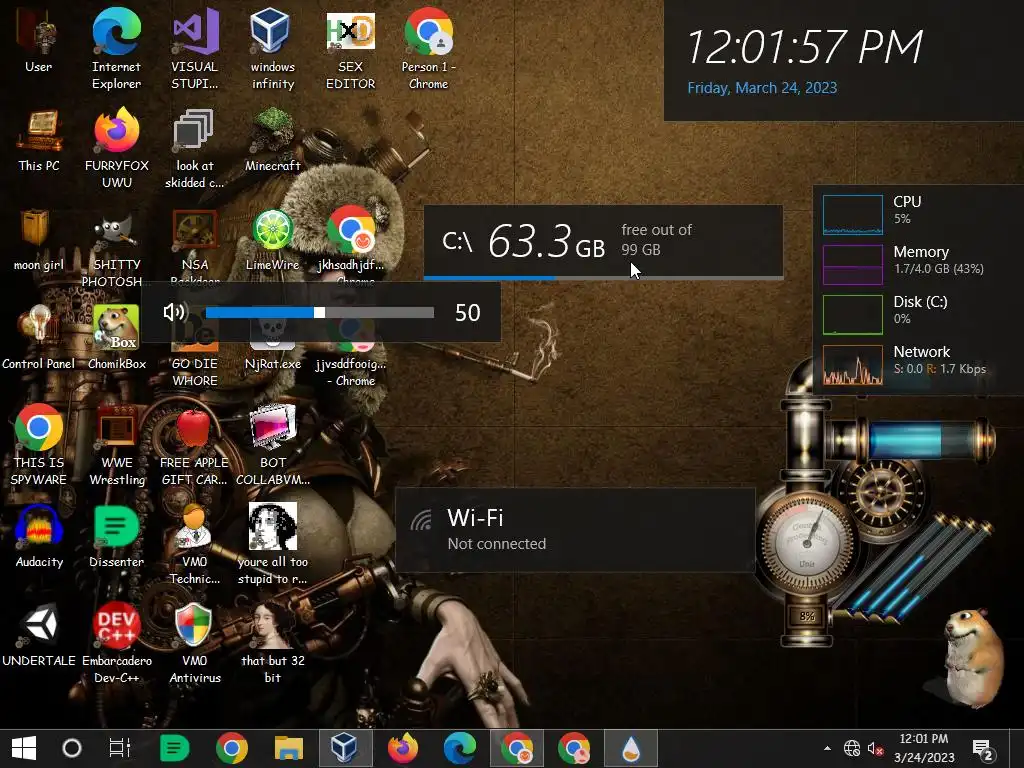Launch Chrome from the taskbar
Viewport: 1024px width, 768px height.
coord(231,748)
